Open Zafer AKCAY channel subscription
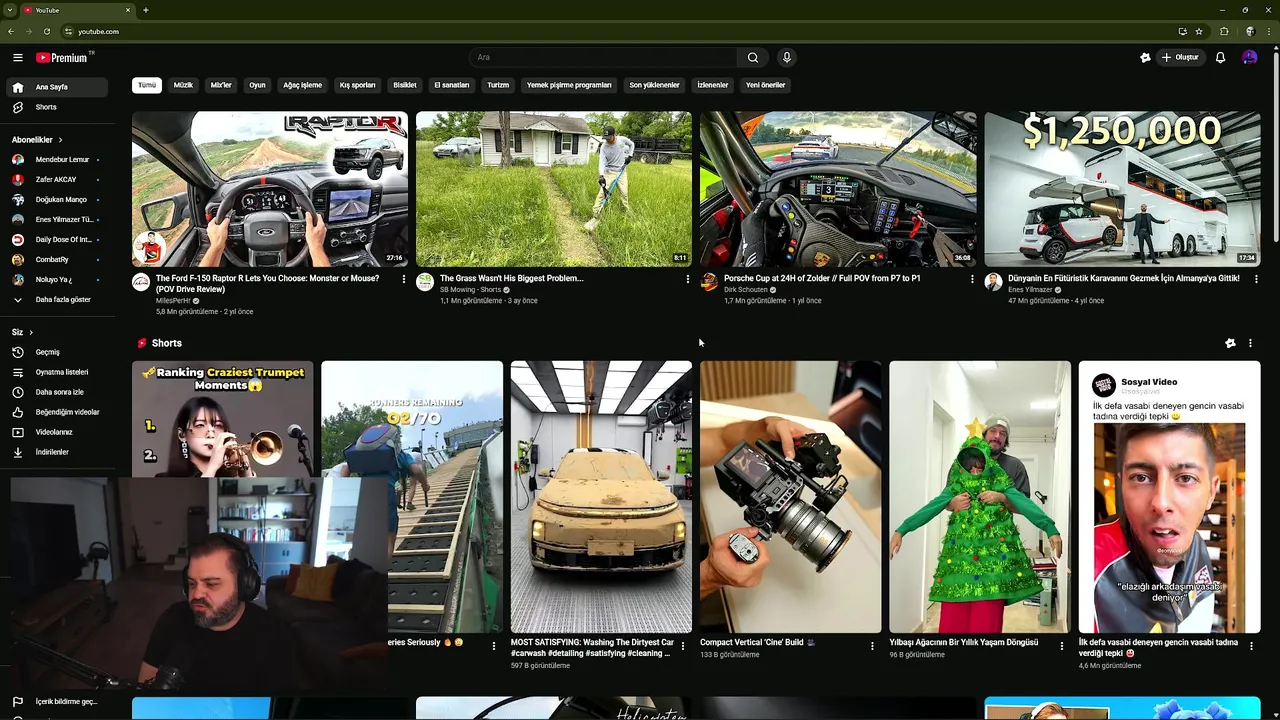 56,180
